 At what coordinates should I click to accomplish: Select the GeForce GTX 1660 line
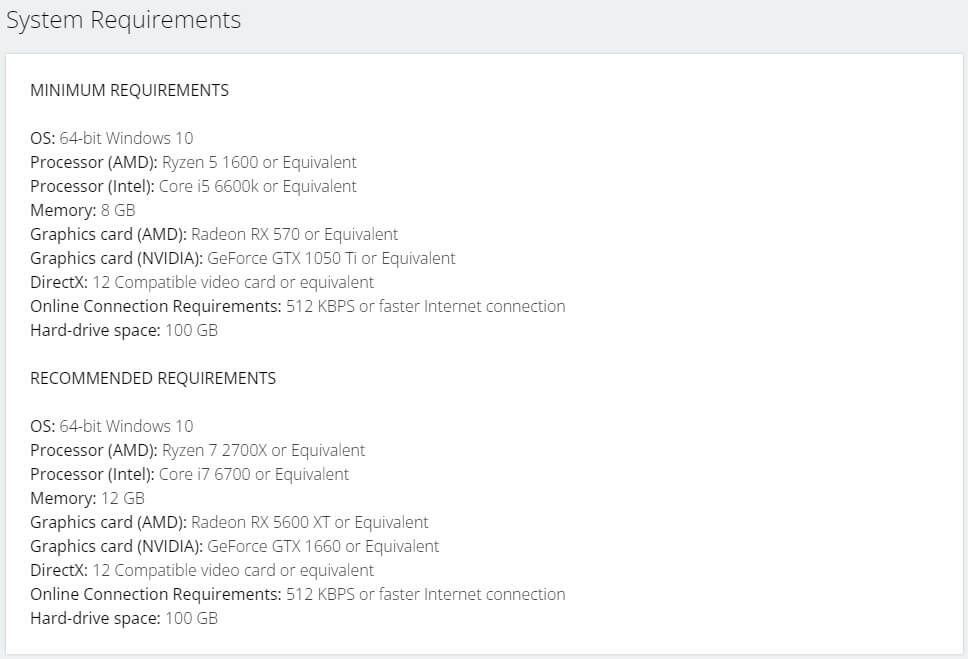click(x=234, y=546)
